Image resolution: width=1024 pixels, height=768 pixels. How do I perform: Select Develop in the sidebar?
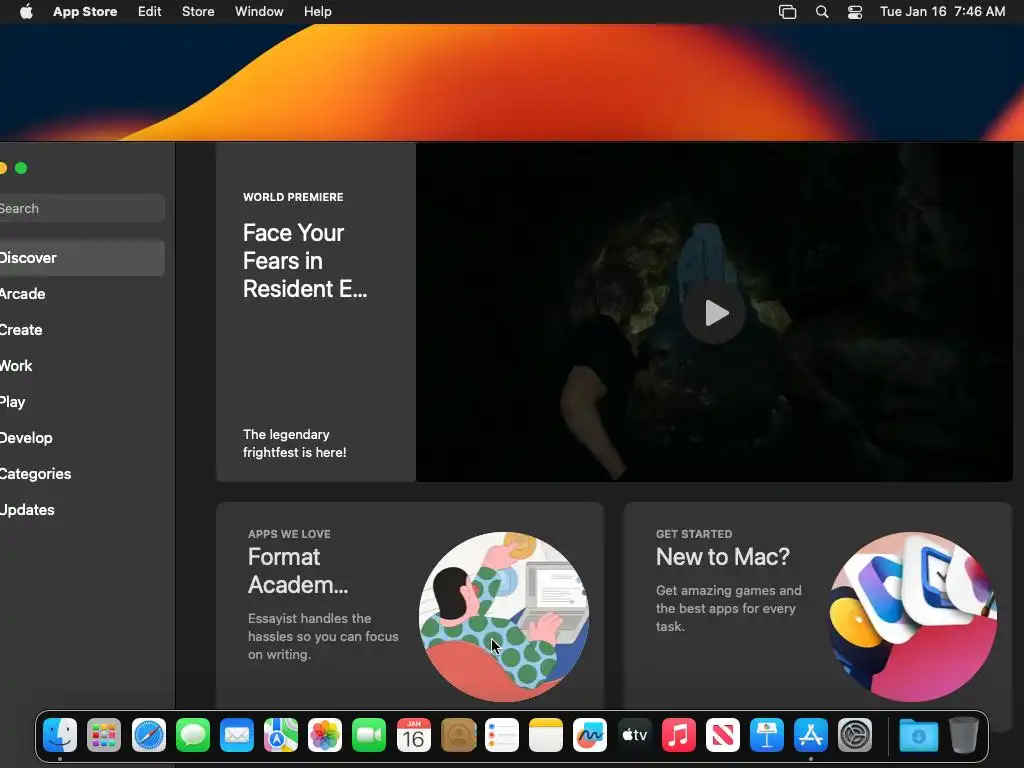[82, 438]
